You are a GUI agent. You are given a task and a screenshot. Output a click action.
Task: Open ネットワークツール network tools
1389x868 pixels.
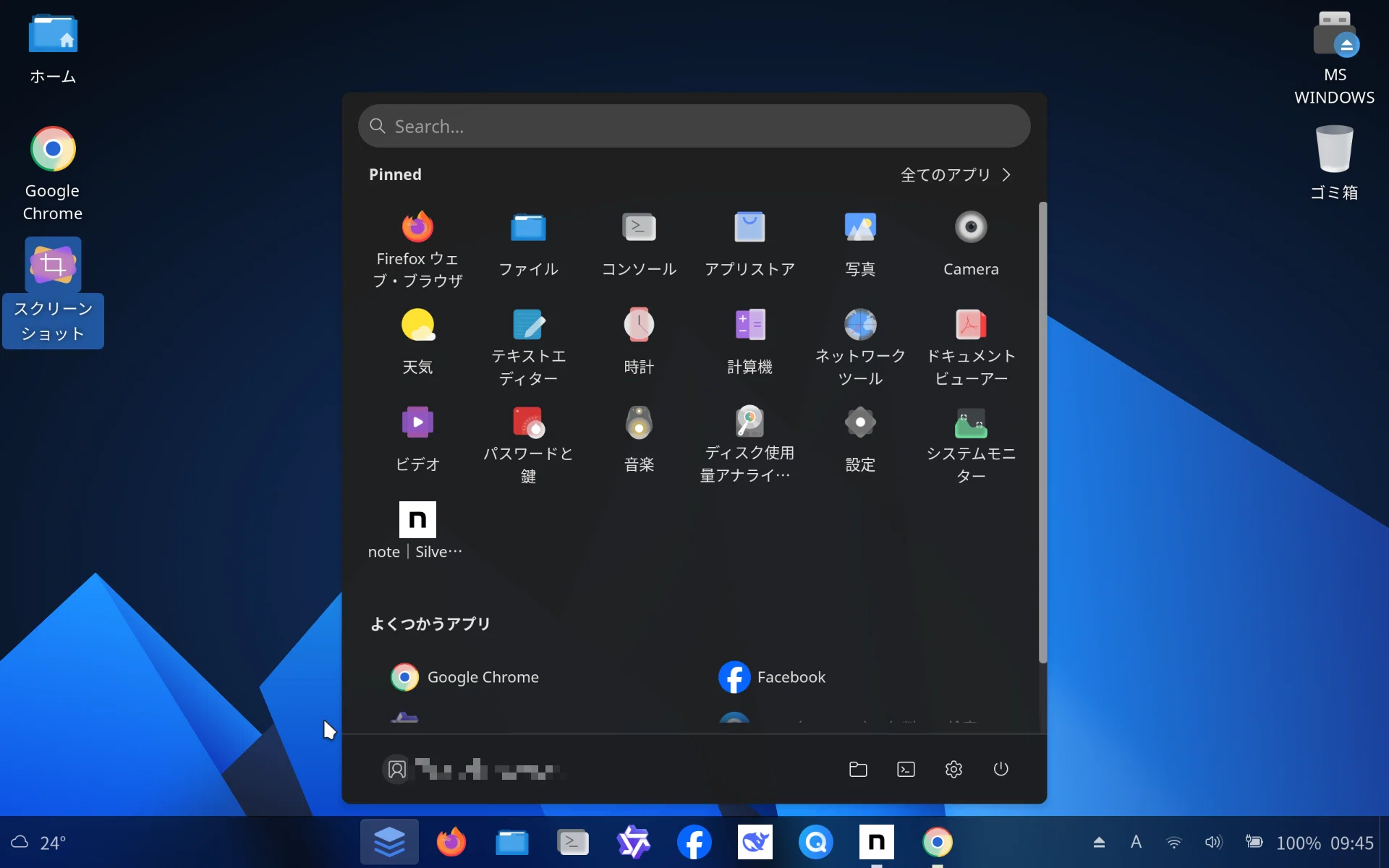tap(860, 347)
